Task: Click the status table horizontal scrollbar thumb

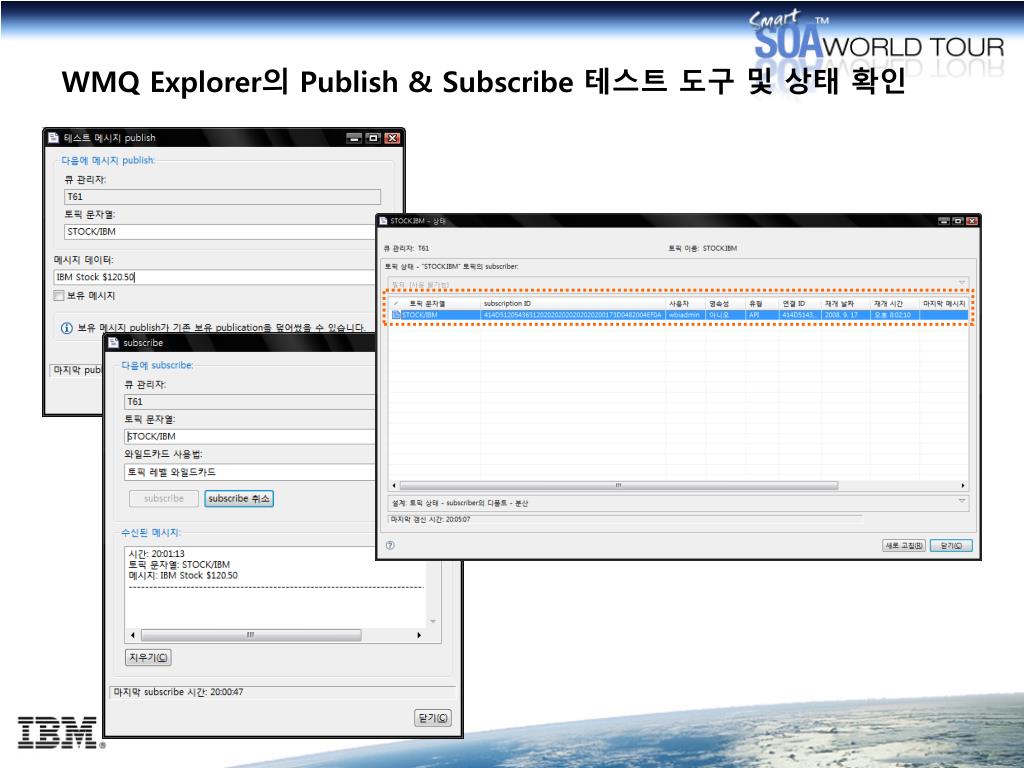Action: click(x=618, y=486)
